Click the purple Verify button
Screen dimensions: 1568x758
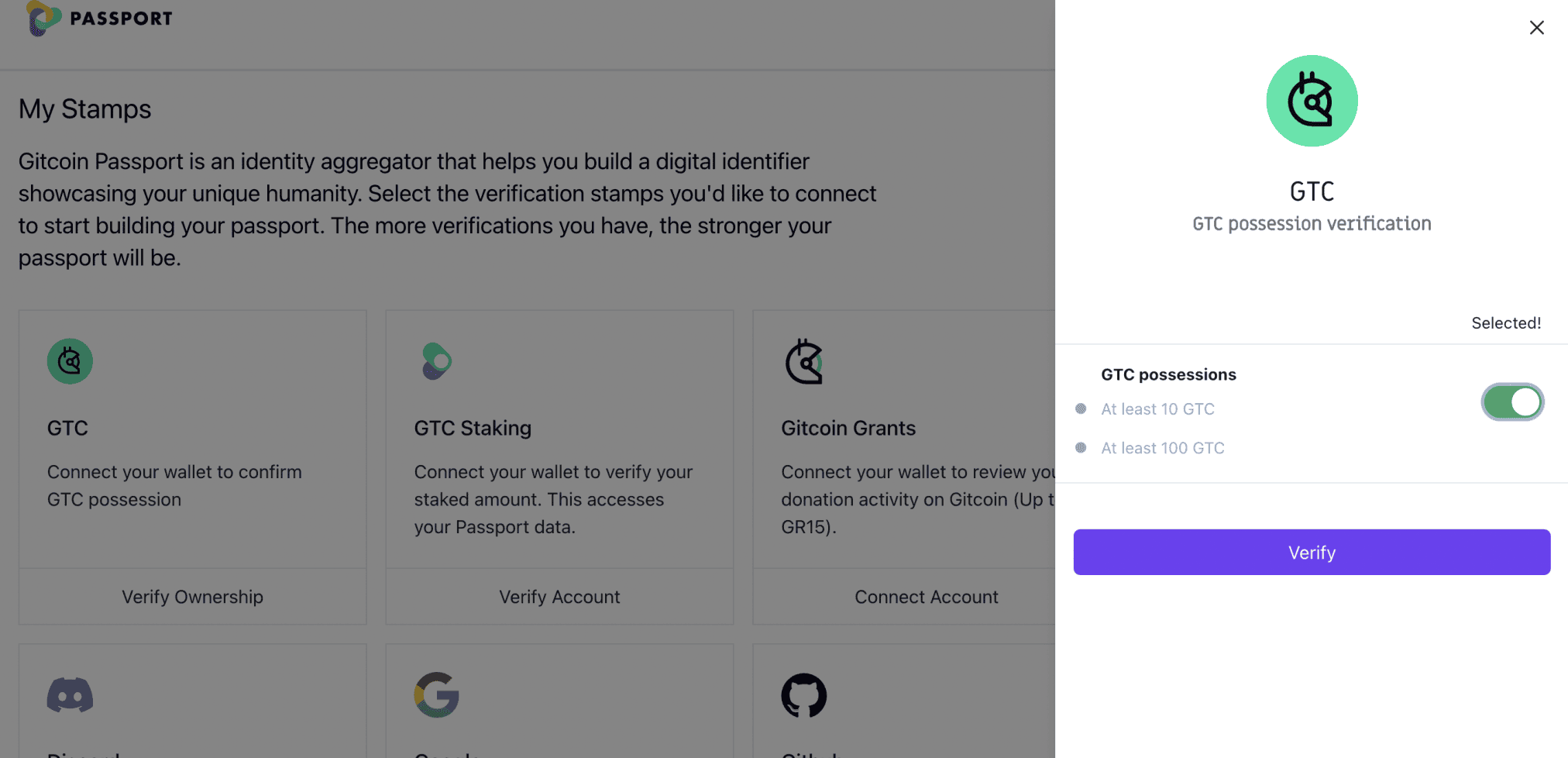[x=1312, y=552]
